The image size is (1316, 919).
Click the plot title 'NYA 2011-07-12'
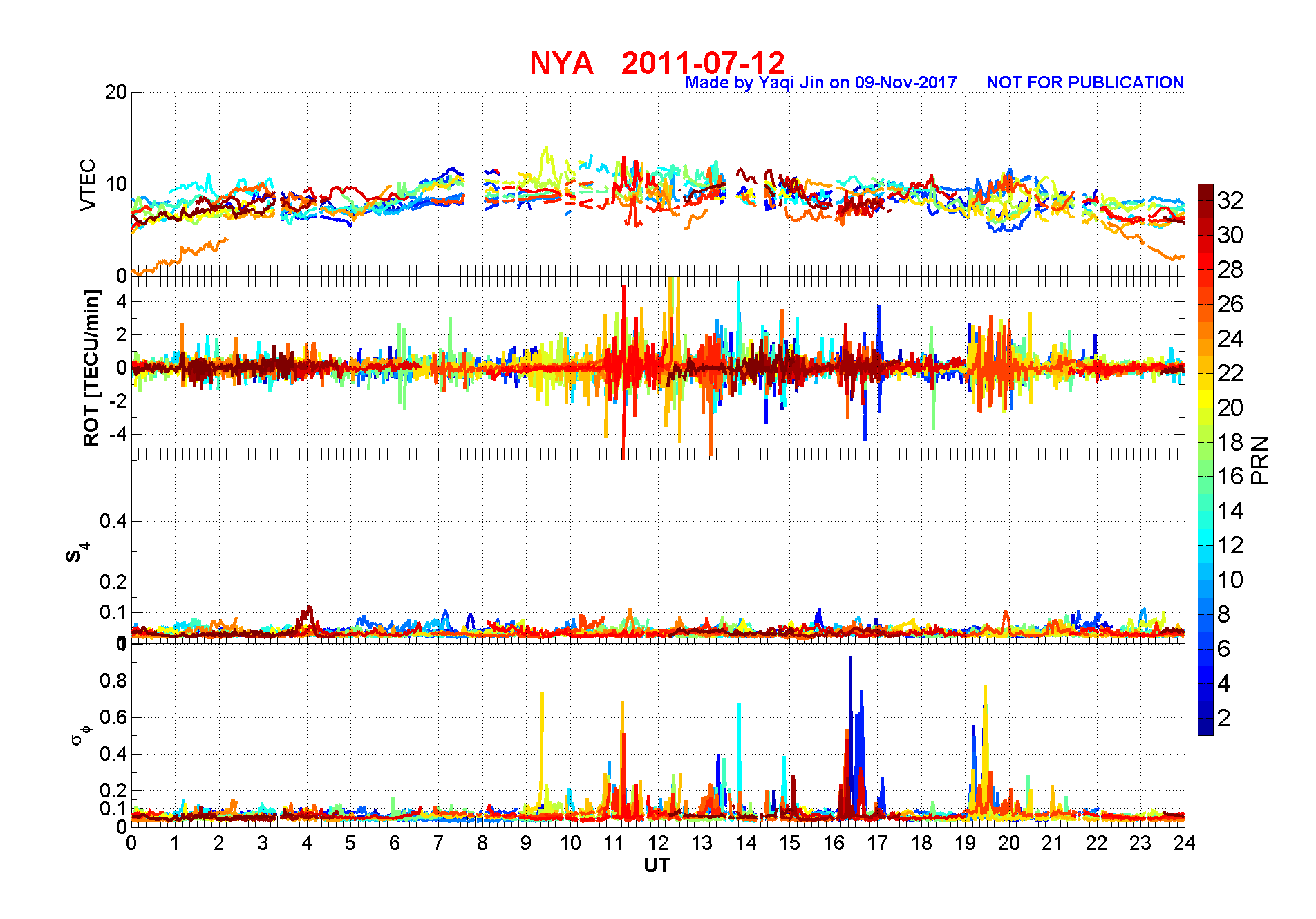point(657,63)
